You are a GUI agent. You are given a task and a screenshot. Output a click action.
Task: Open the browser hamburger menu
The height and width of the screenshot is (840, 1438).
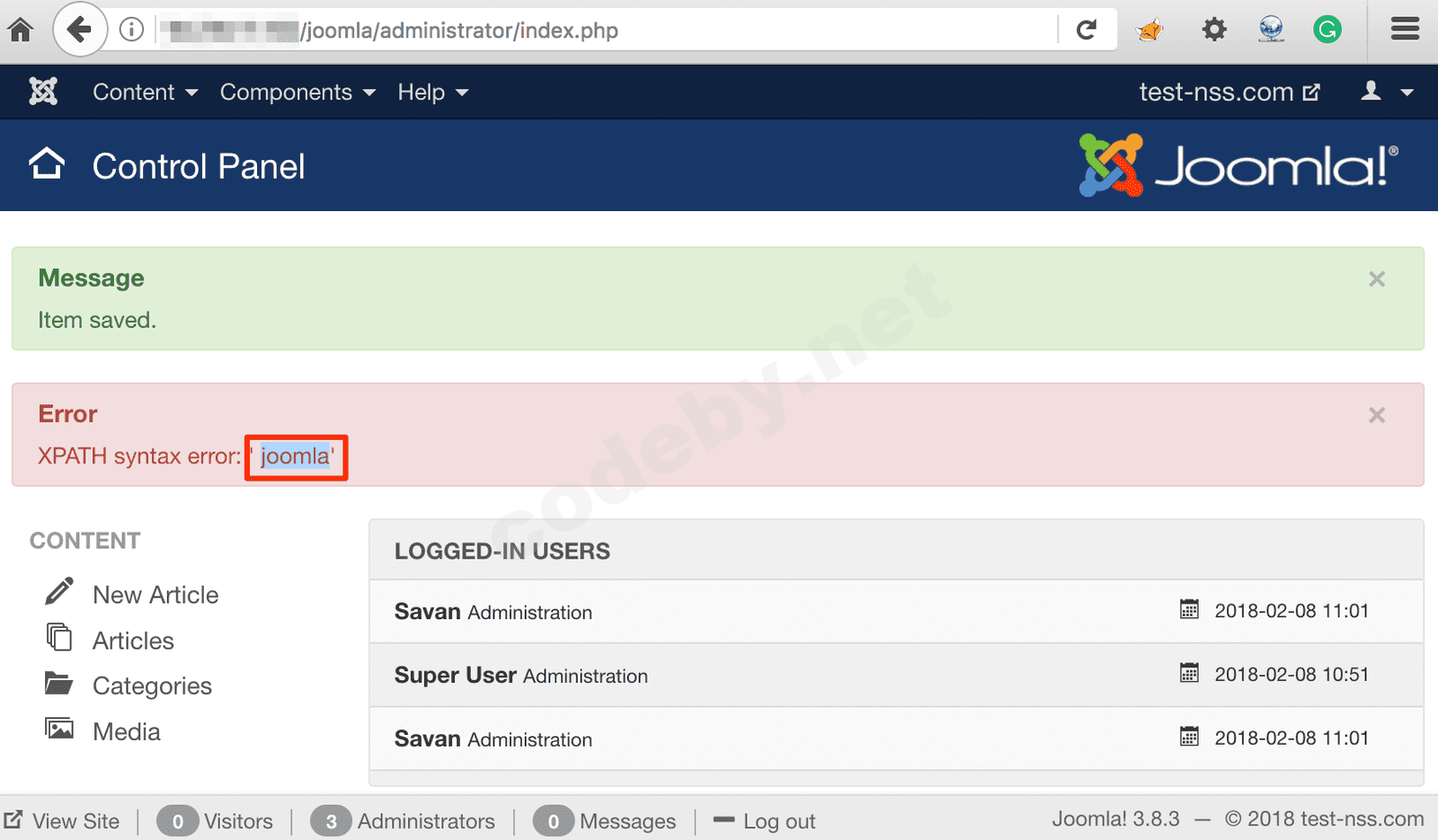click(1406, 30)
